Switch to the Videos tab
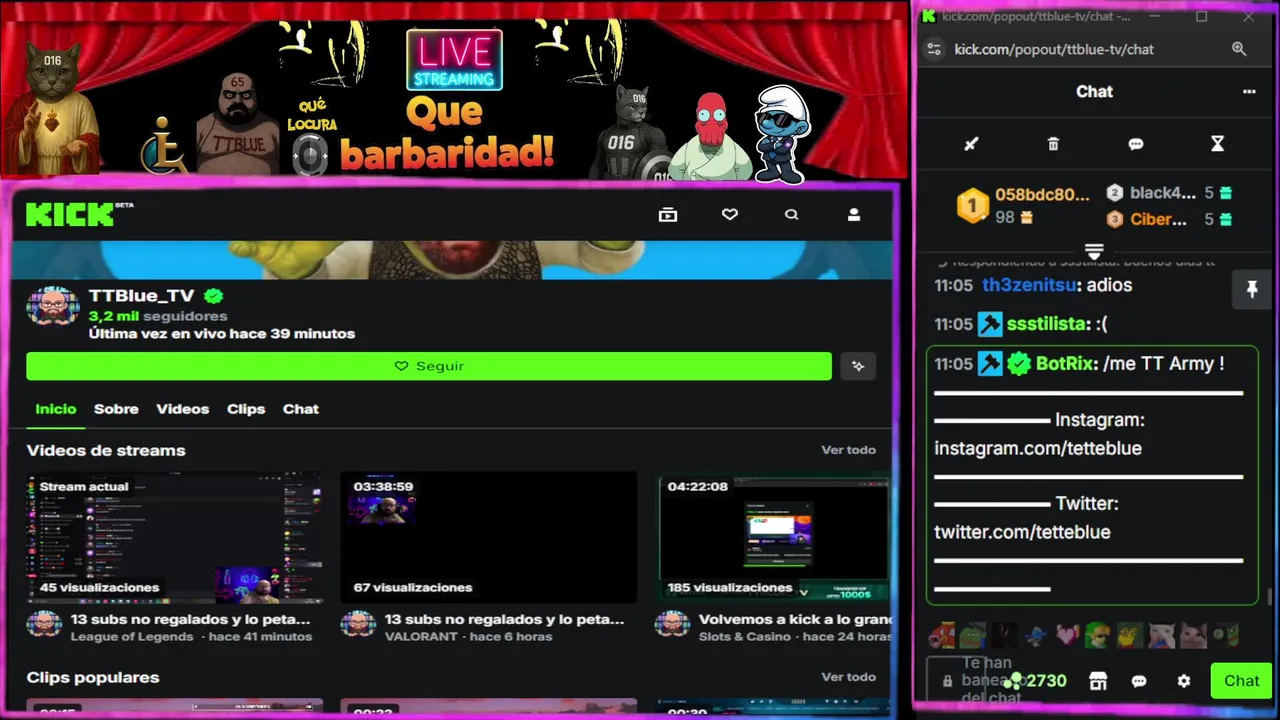Image resolution: width=1280 pixels, height=720 pixels. (x=182, y=409)
